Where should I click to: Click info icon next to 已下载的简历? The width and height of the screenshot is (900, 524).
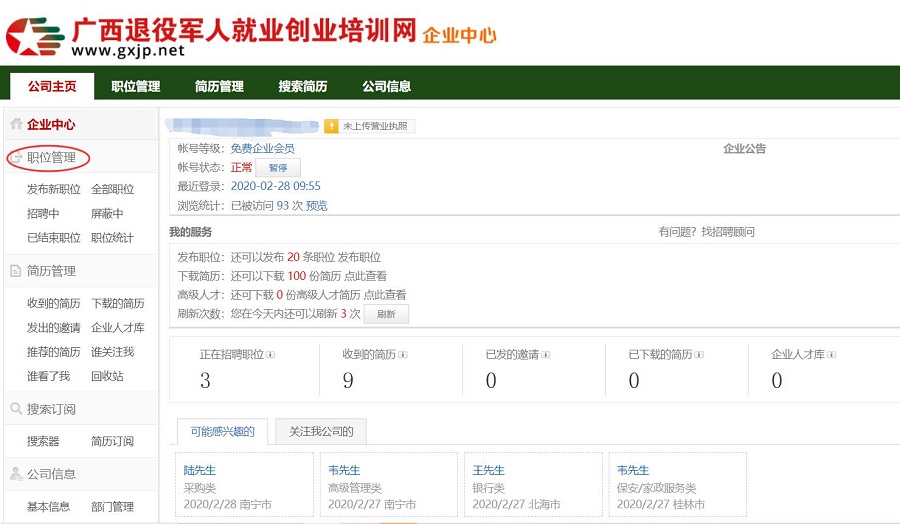point(699,355)
